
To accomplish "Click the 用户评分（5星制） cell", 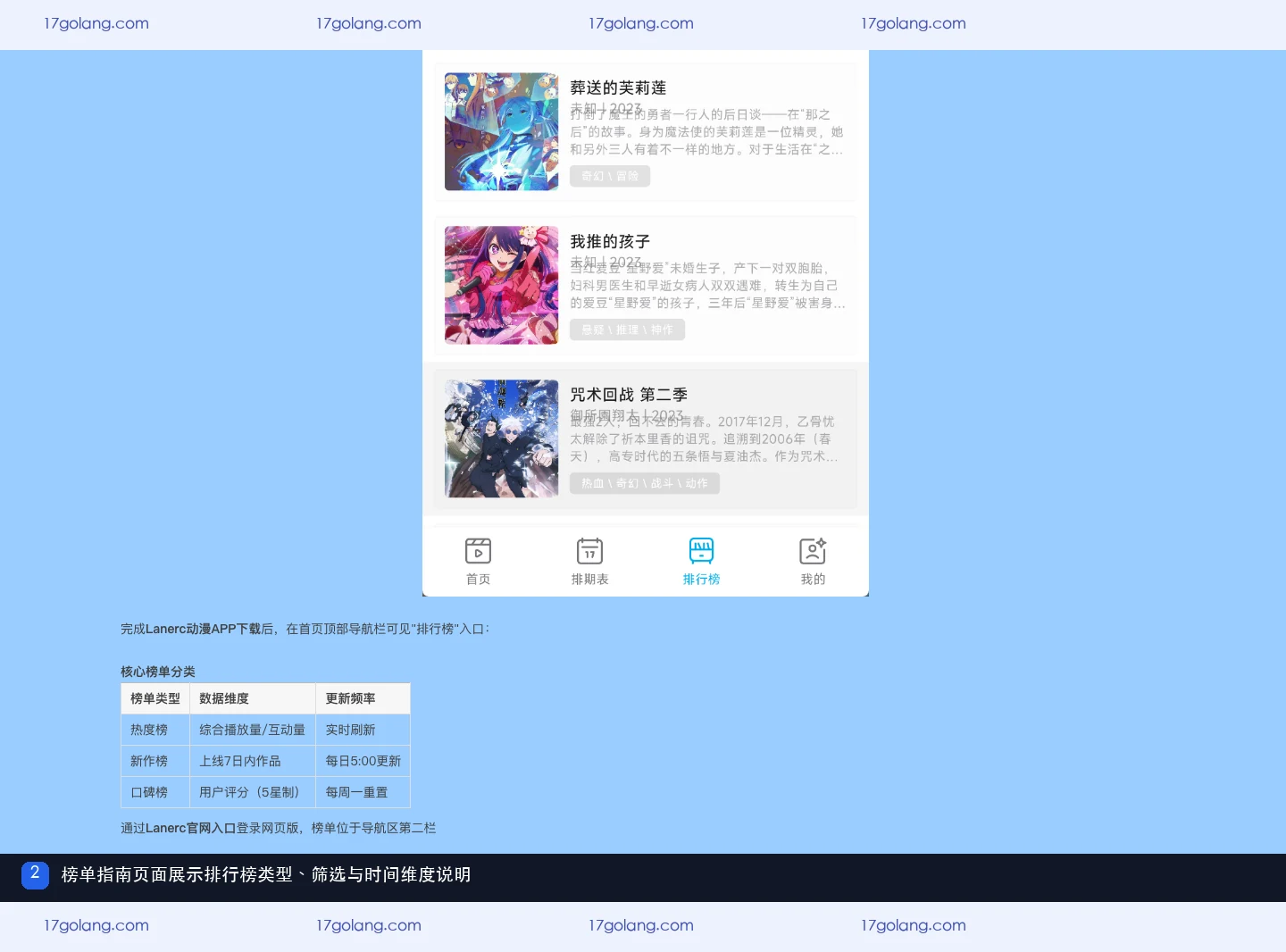I will 253,792.
